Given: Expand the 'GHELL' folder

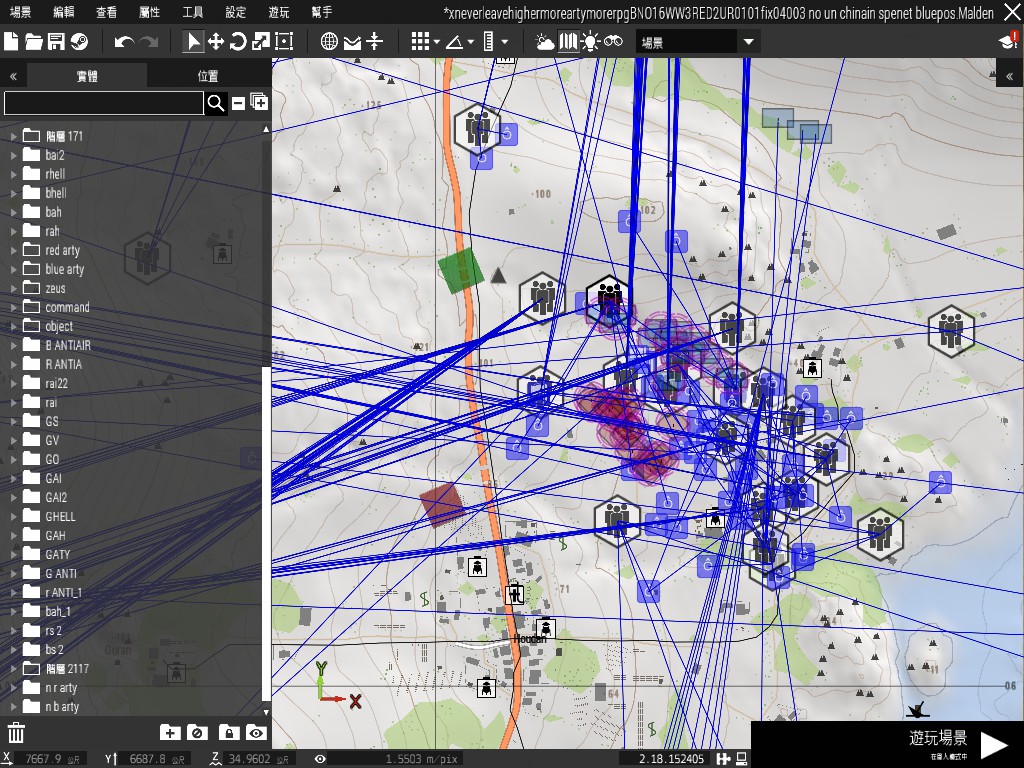Looking at the screenshot, I should [x=13, y=517].
